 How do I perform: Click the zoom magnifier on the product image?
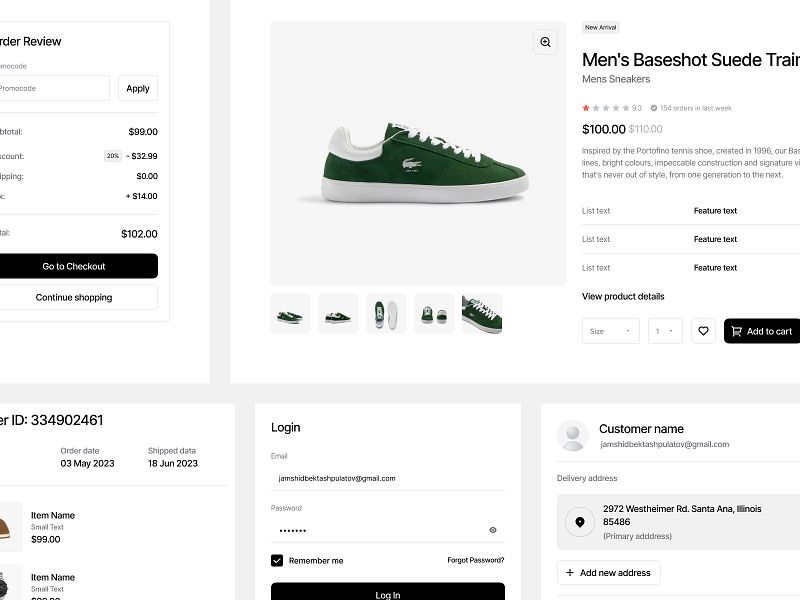click(545, 42)
